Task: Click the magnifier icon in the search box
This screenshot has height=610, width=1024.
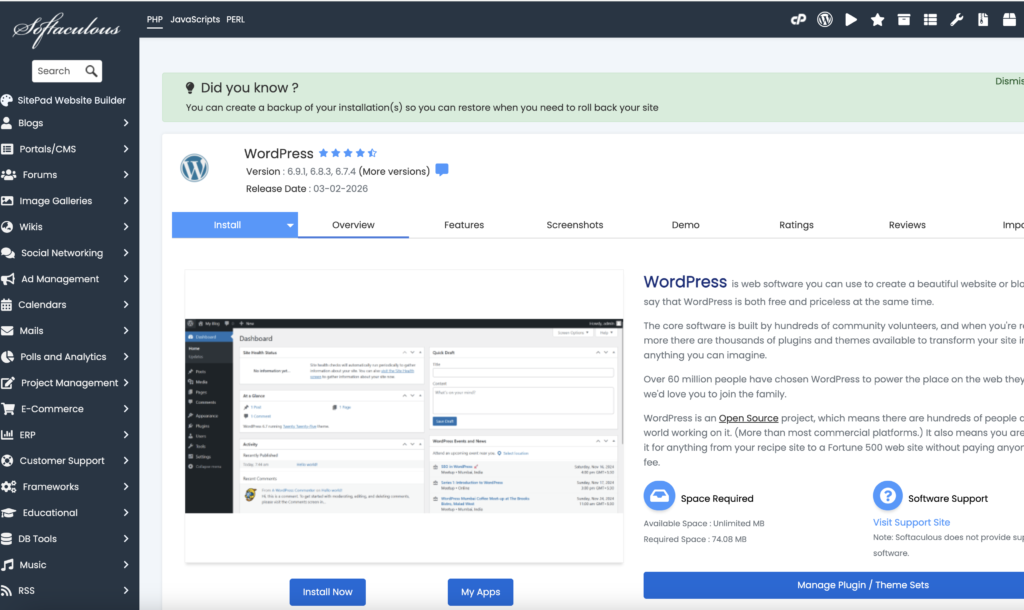Action: pos(91,71)
